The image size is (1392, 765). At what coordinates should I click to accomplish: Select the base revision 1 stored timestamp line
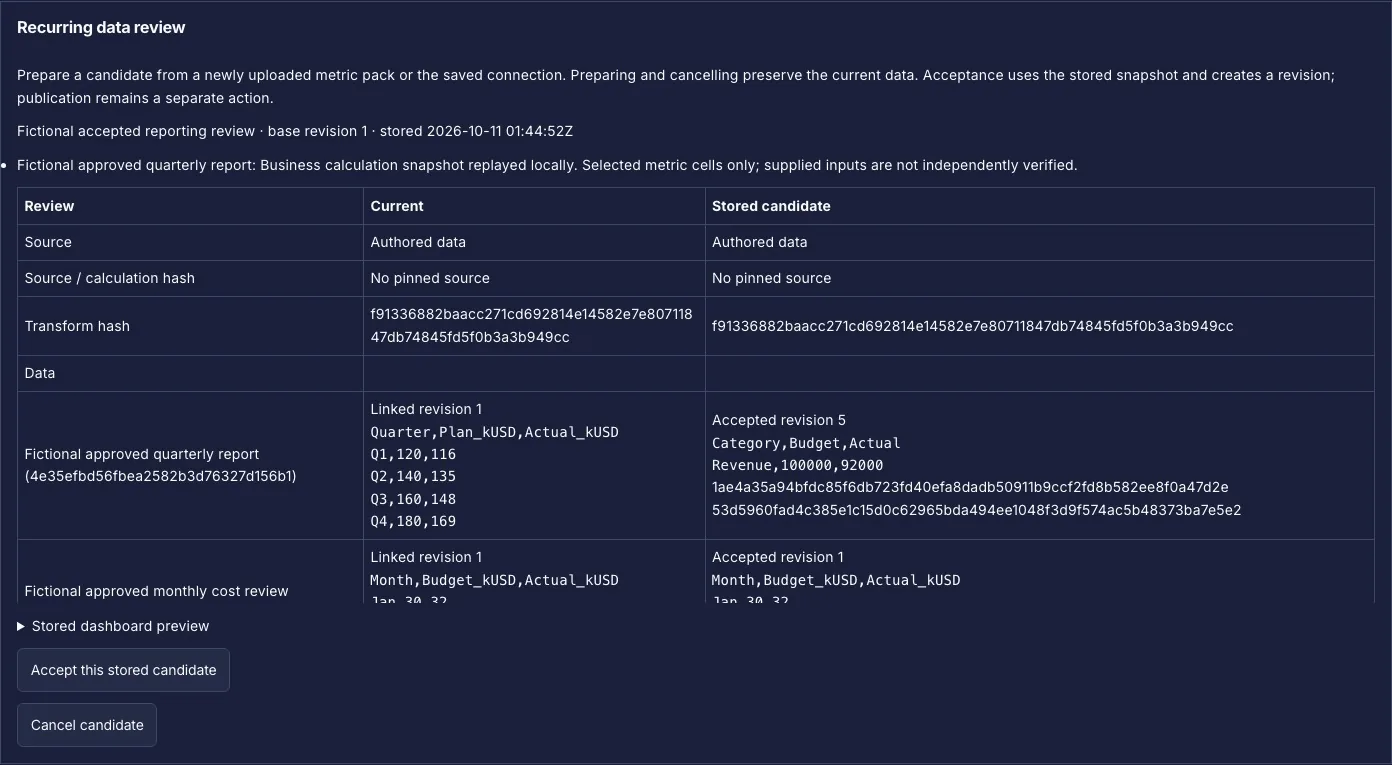click(x=295, y=131)
